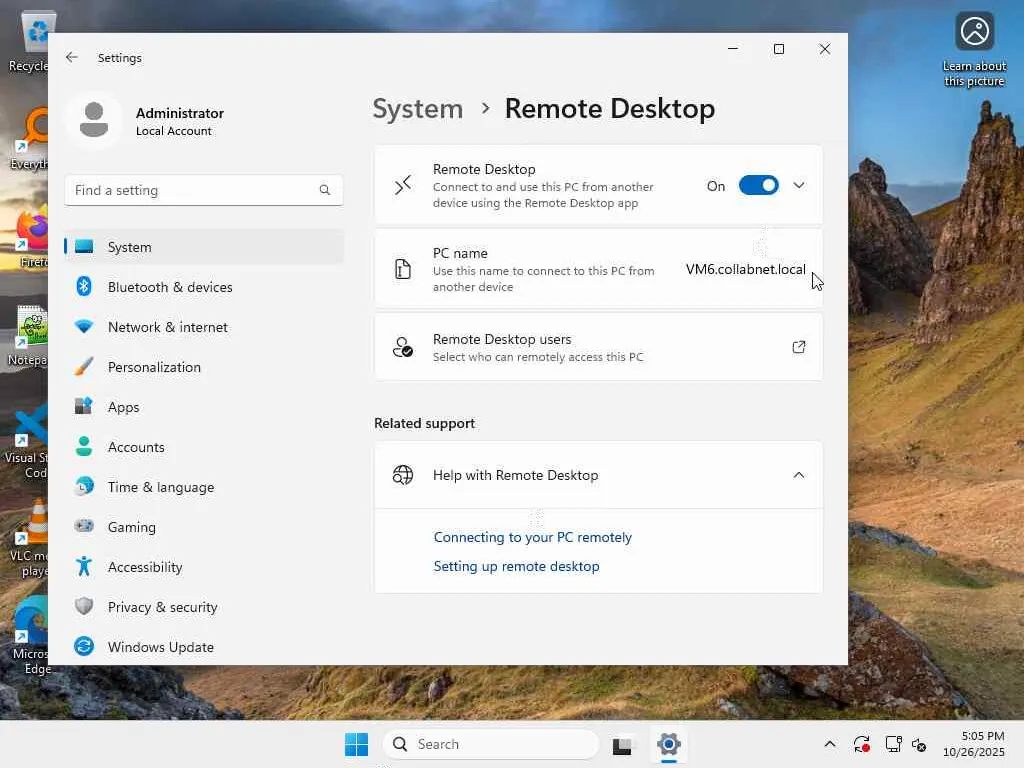
Task: Select Apps in the settings sidebar
Action: [124, 407]
